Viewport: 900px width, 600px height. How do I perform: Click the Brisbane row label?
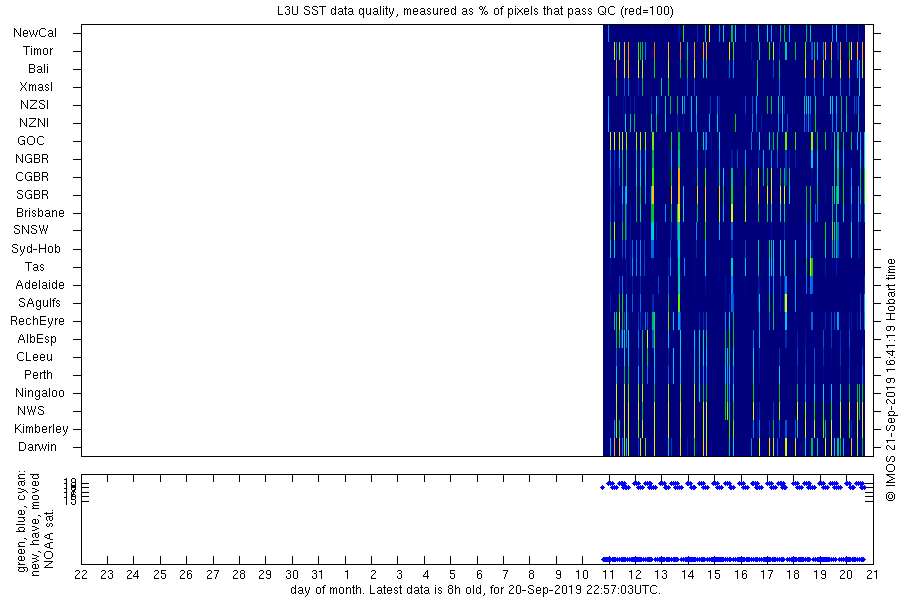click(40, 212)
